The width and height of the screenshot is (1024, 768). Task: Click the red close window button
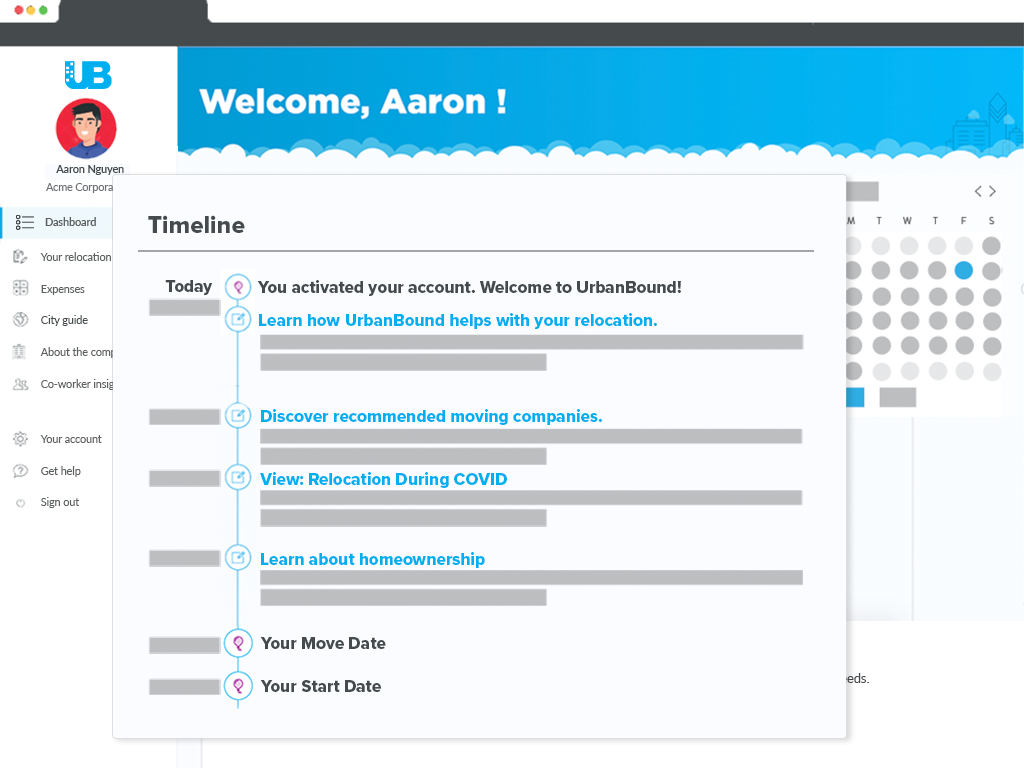click(19, 10)
